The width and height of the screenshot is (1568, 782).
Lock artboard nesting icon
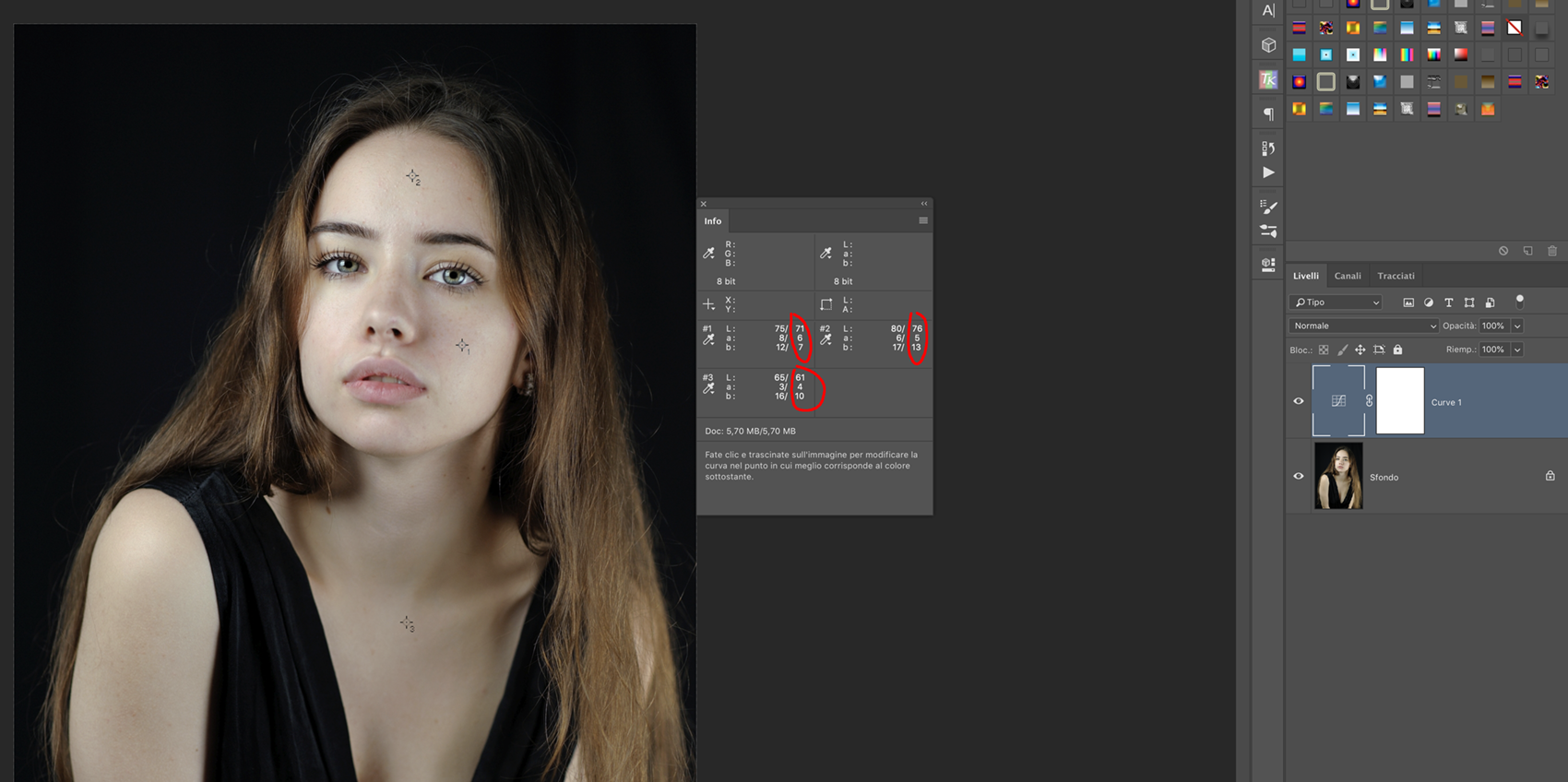pos(1379,350)
